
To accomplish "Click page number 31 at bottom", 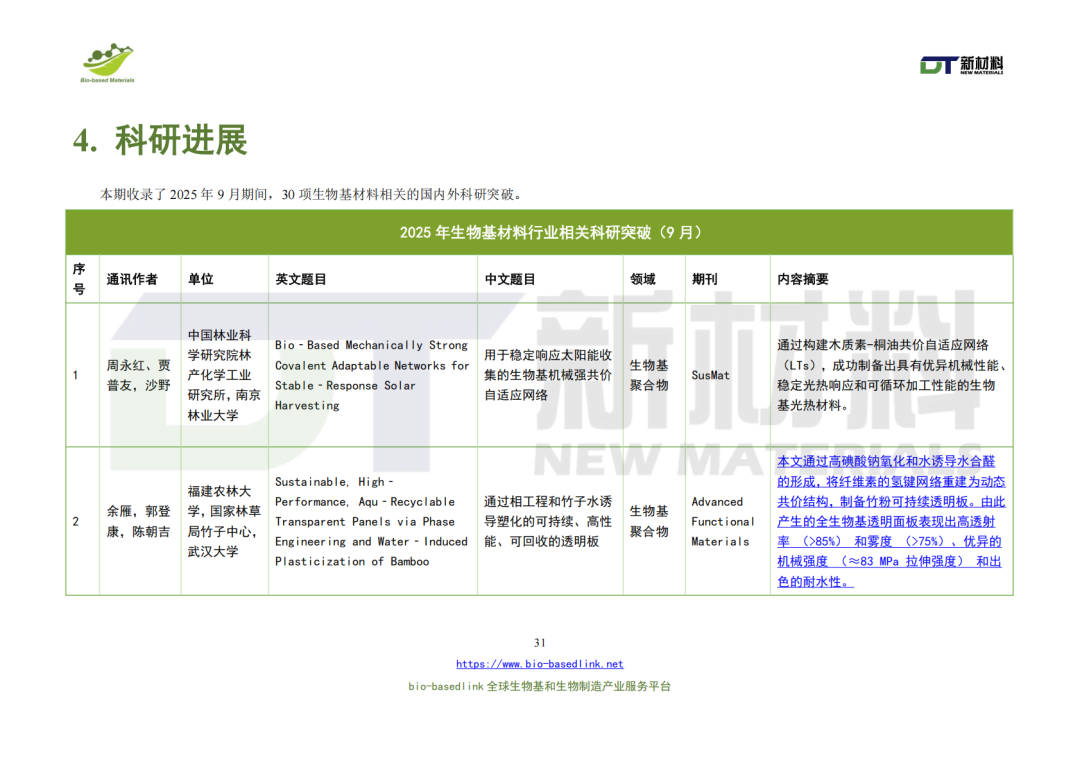I will coord(540,644).
